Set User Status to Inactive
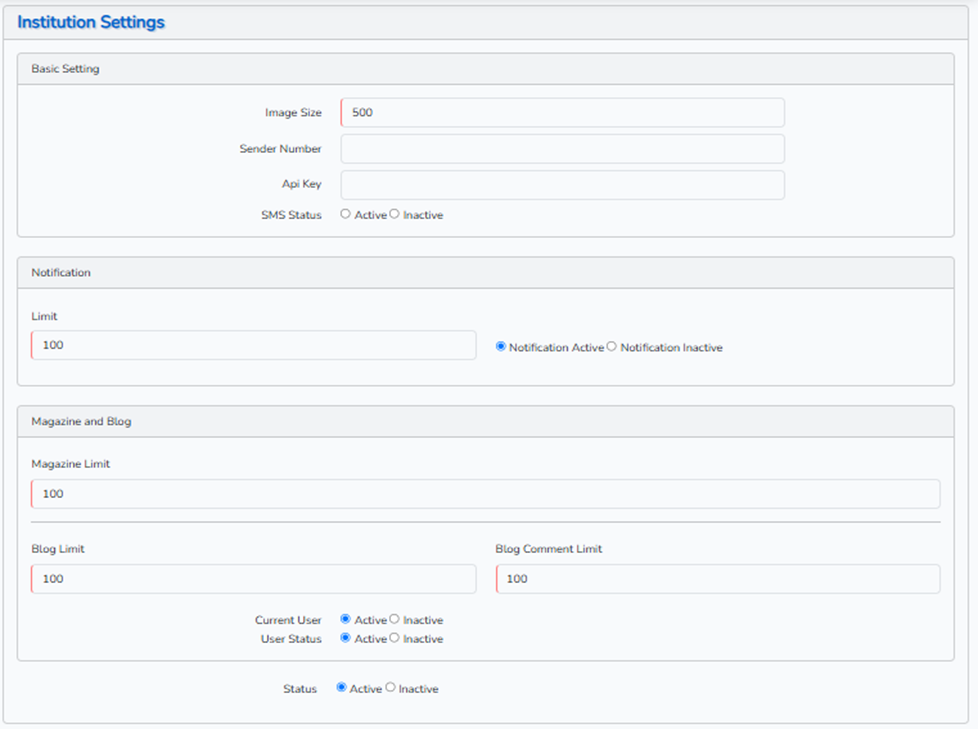This screenshot has height=729, width=978. (394, 638)
